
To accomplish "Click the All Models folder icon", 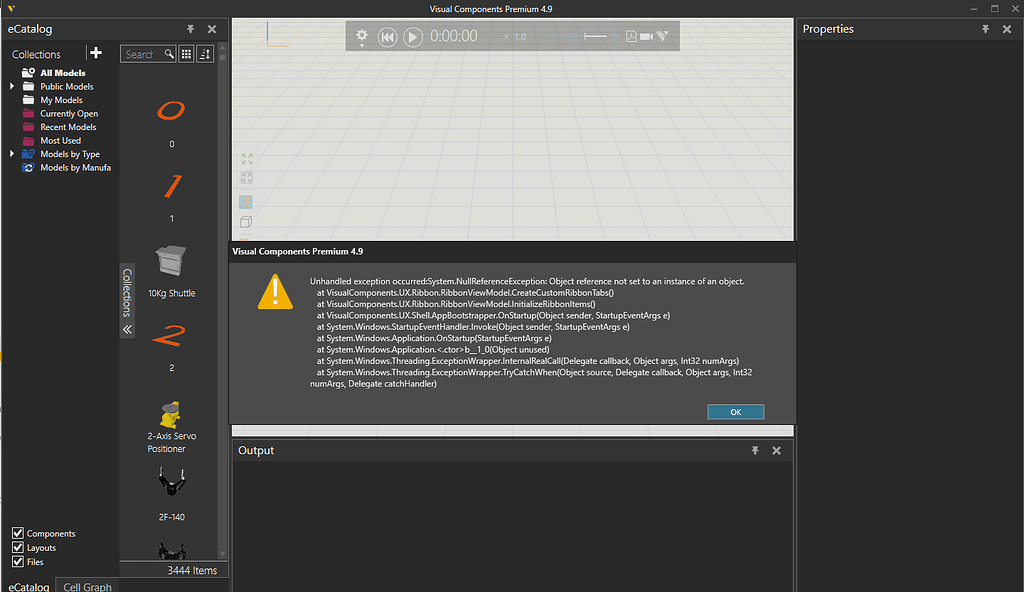I will coord(28,73).
